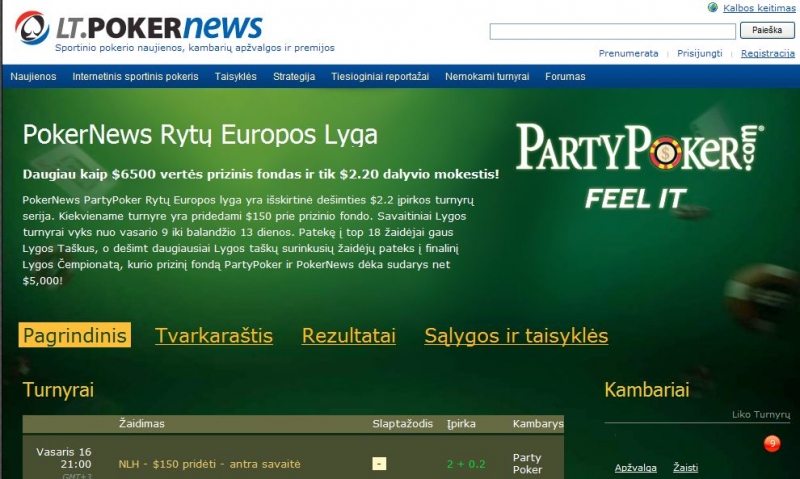
Task: Click the password dash icon in tournament row
Action: pyautogui.click(x=379, y=464)
